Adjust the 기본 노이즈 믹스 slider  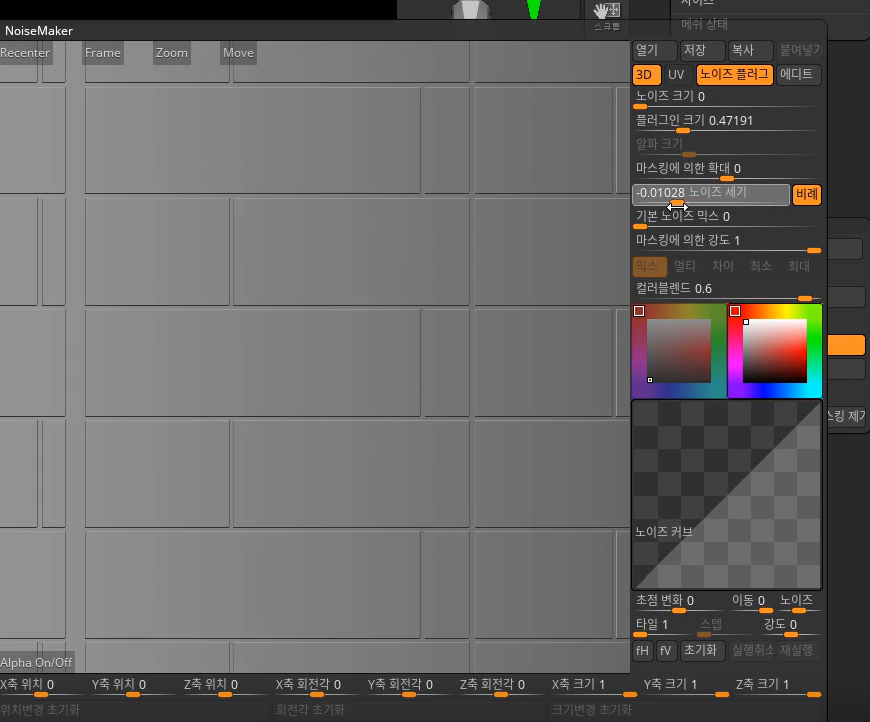726,219
